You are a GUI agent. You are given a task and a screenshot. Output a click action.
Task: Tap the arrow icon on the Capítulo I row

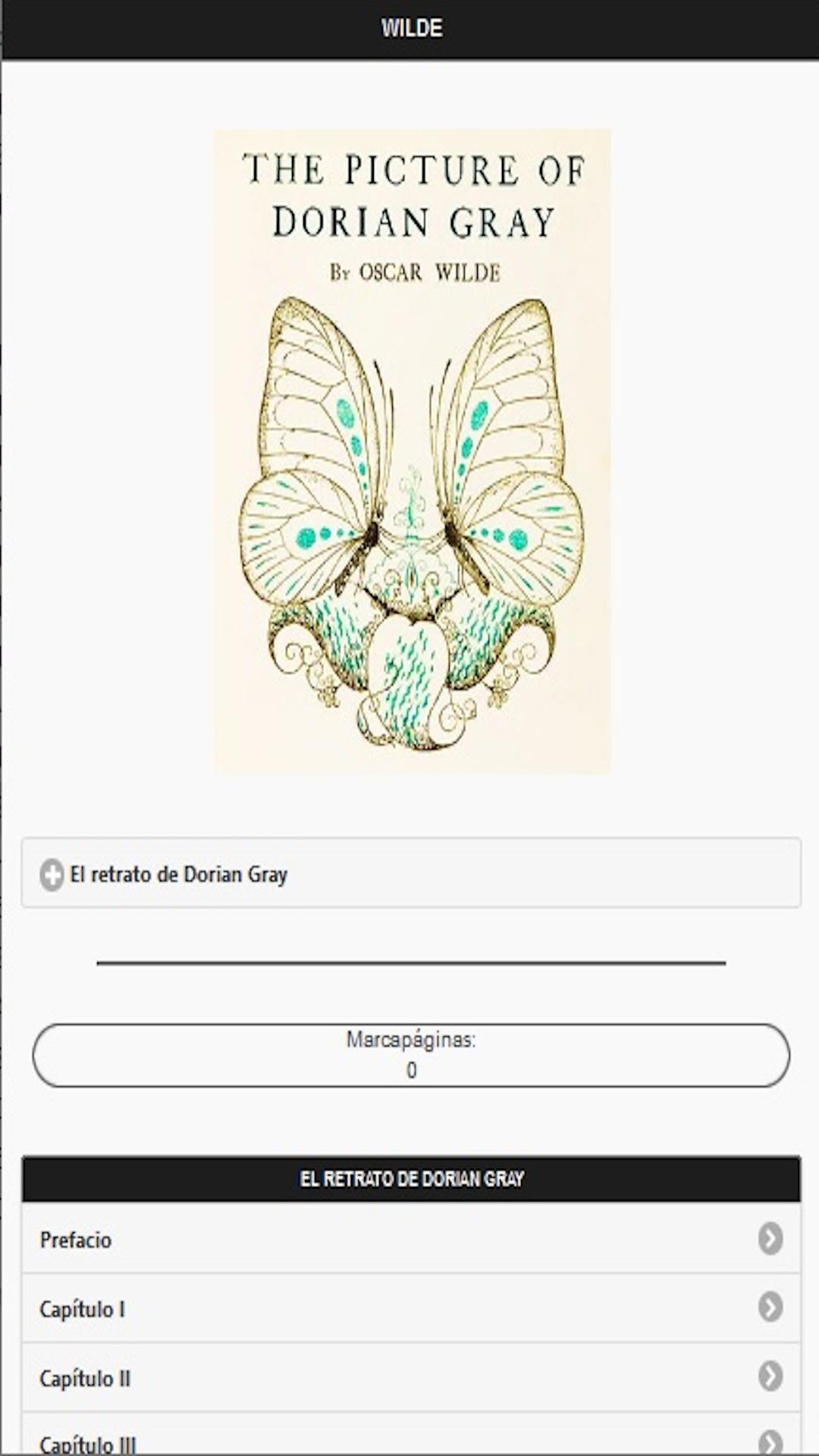(770, 1307)
